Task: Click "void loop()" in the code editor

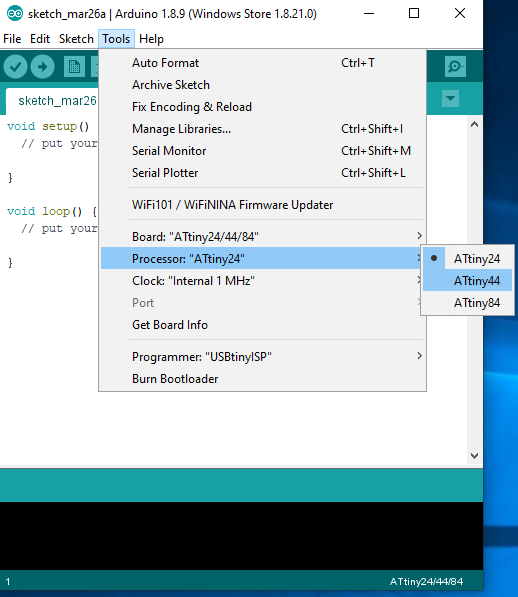Action: (45, 211)
